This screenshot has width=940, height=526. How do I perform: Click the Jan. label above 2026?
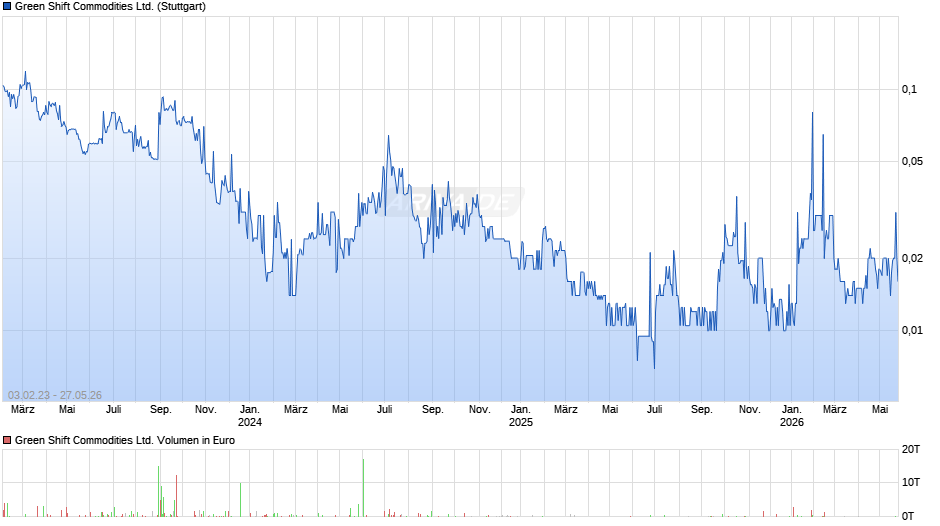pos(791,410)
